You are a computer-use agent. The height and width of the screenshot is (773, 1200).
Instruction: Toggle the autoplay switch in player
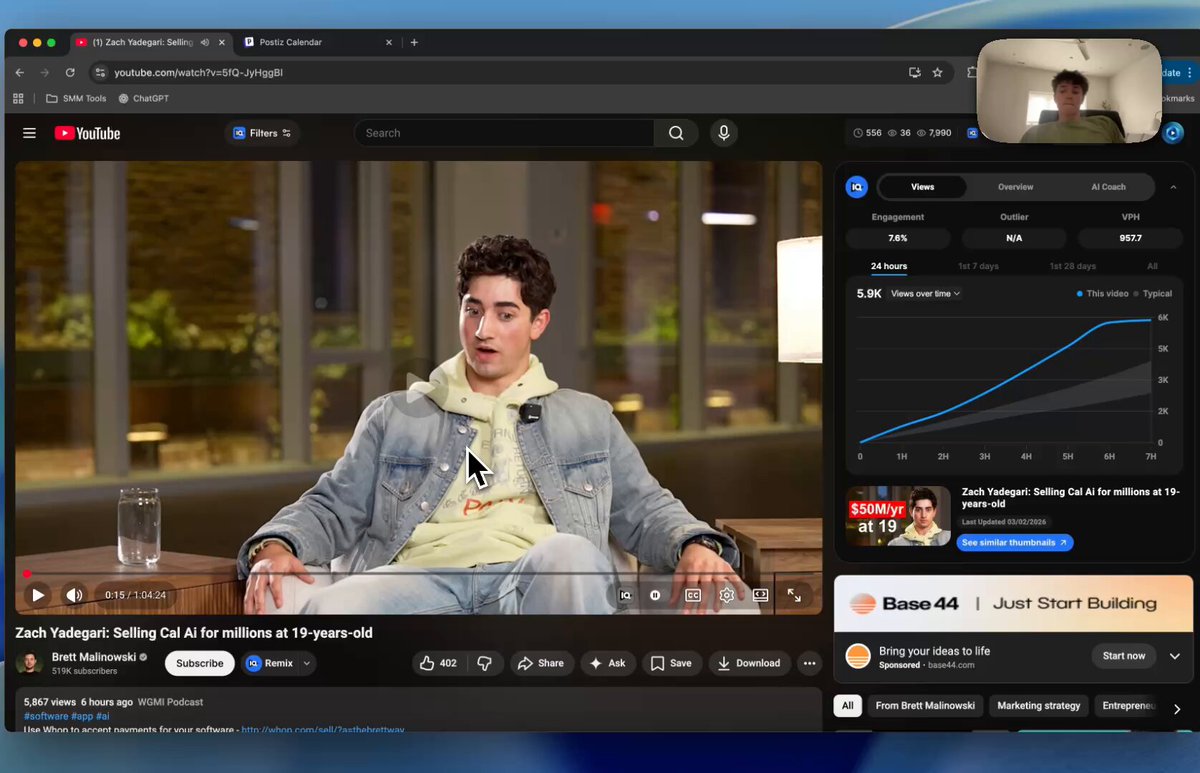[655, 595]
